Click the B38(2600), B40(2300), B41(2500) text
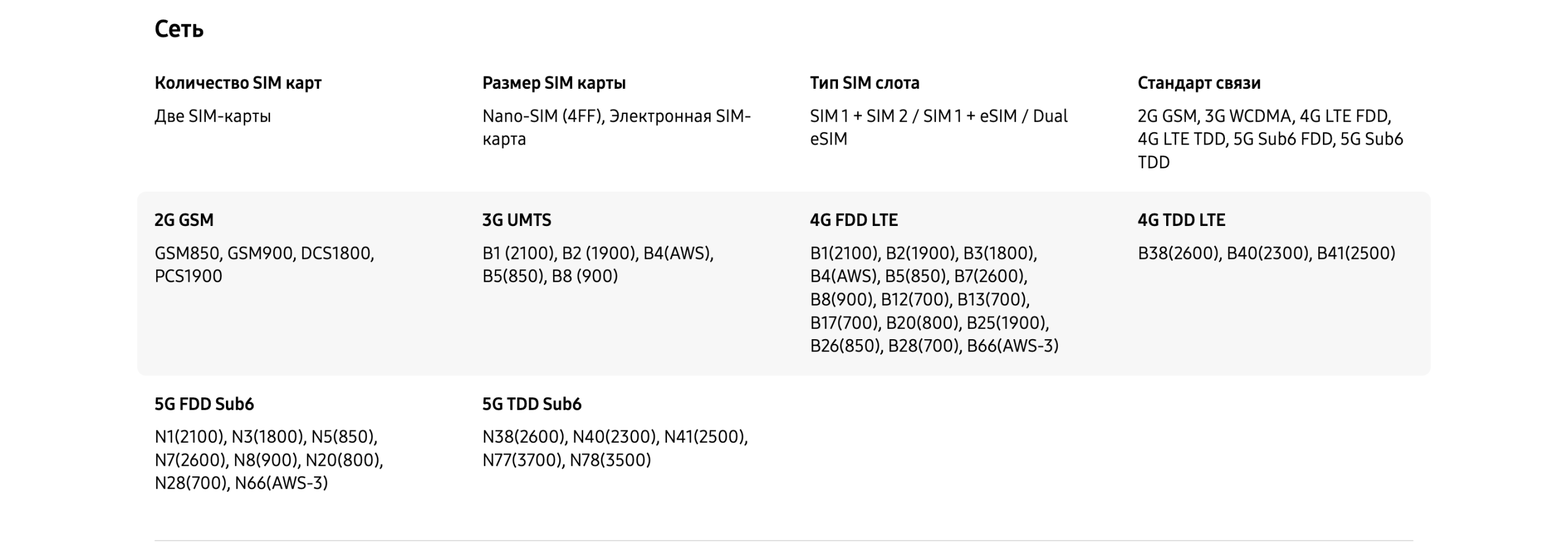This screenshot has height=551, width=1568. (x=1266, y=253)
